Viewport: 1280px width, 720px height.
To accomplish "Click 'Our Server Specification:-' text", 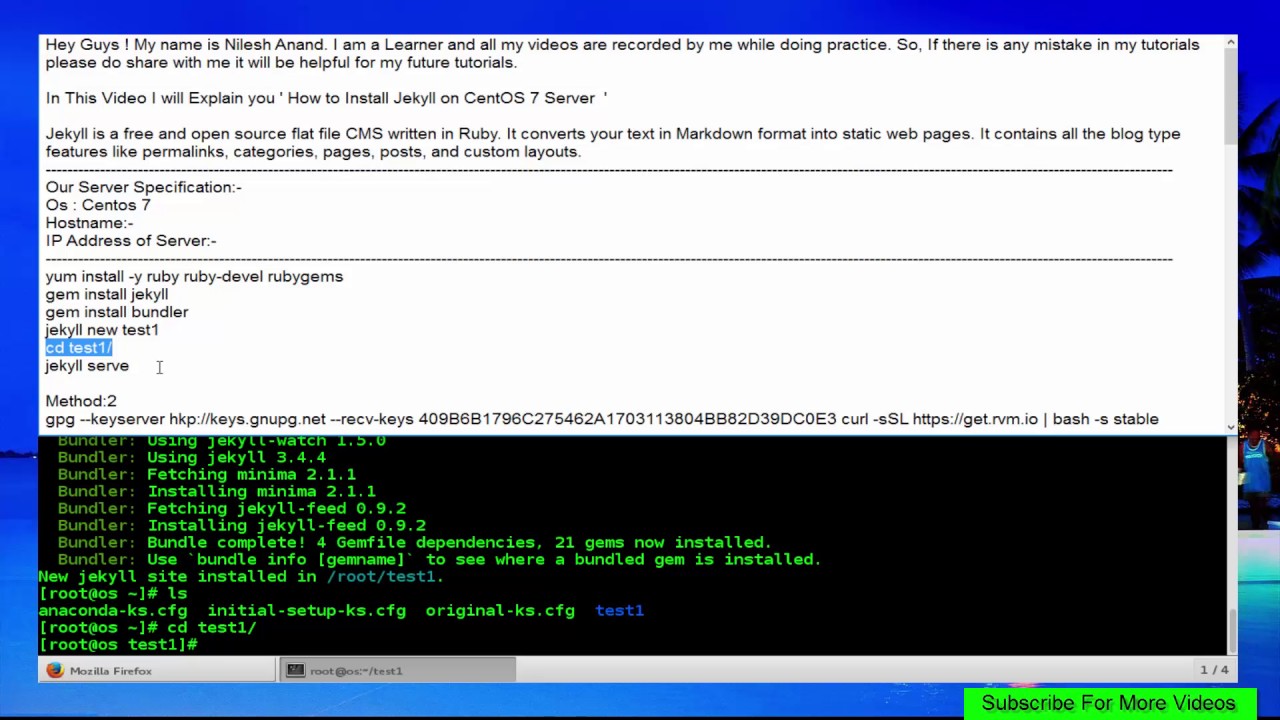I will [x=144, y=187].
